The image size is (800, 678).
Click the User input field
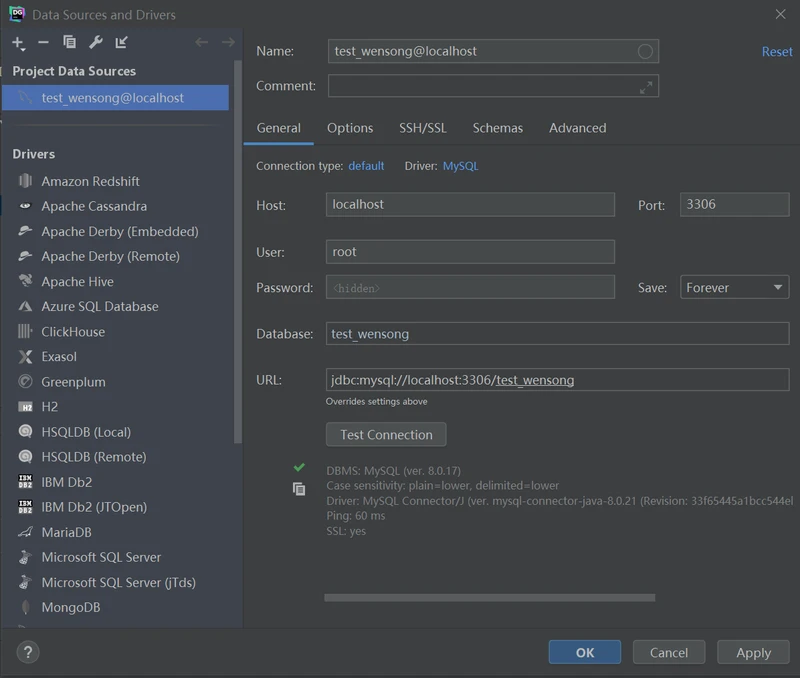(470, 252)
